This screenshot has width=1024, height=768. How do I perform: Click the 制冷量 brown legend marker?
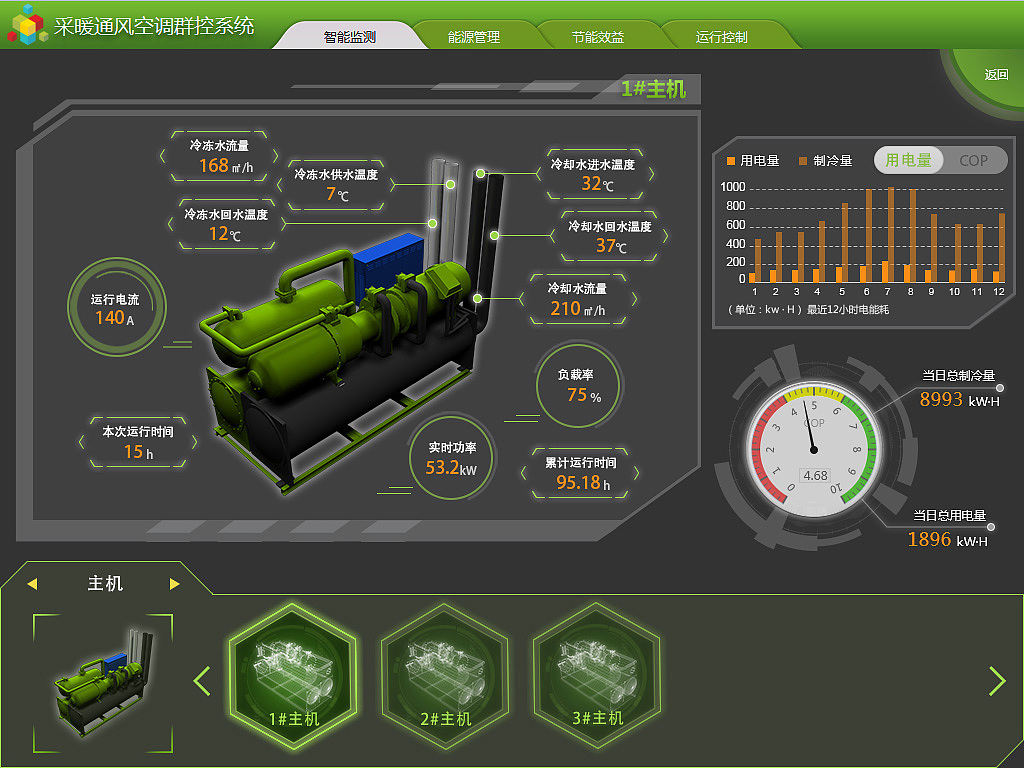(x=803, y=161)
